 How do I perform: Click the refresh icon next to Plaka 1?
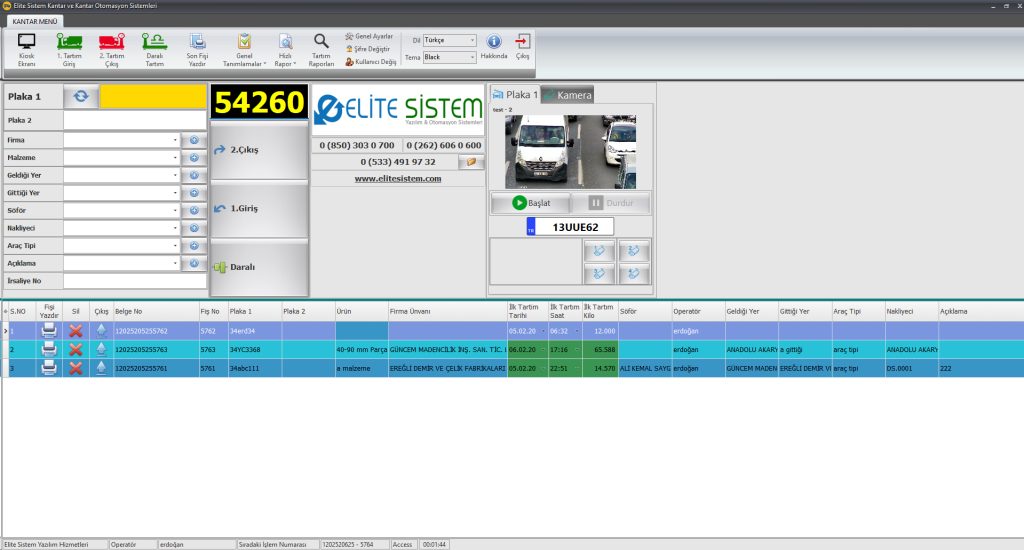pos(80,96)
